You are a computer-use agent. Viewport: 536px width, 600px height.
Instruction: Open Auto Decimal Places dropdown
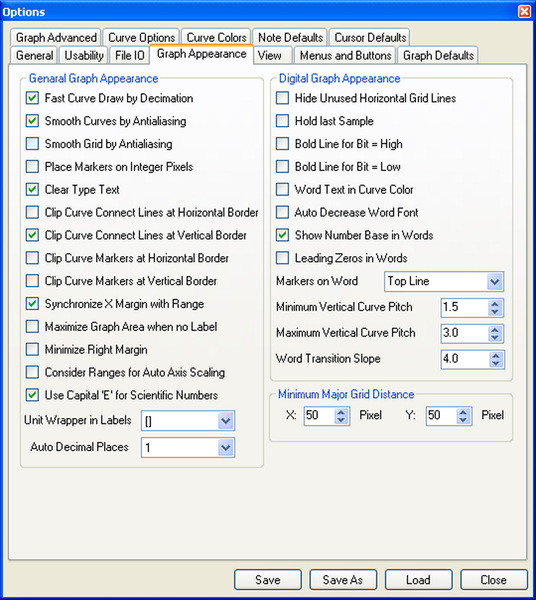click(x=226, y=448)
